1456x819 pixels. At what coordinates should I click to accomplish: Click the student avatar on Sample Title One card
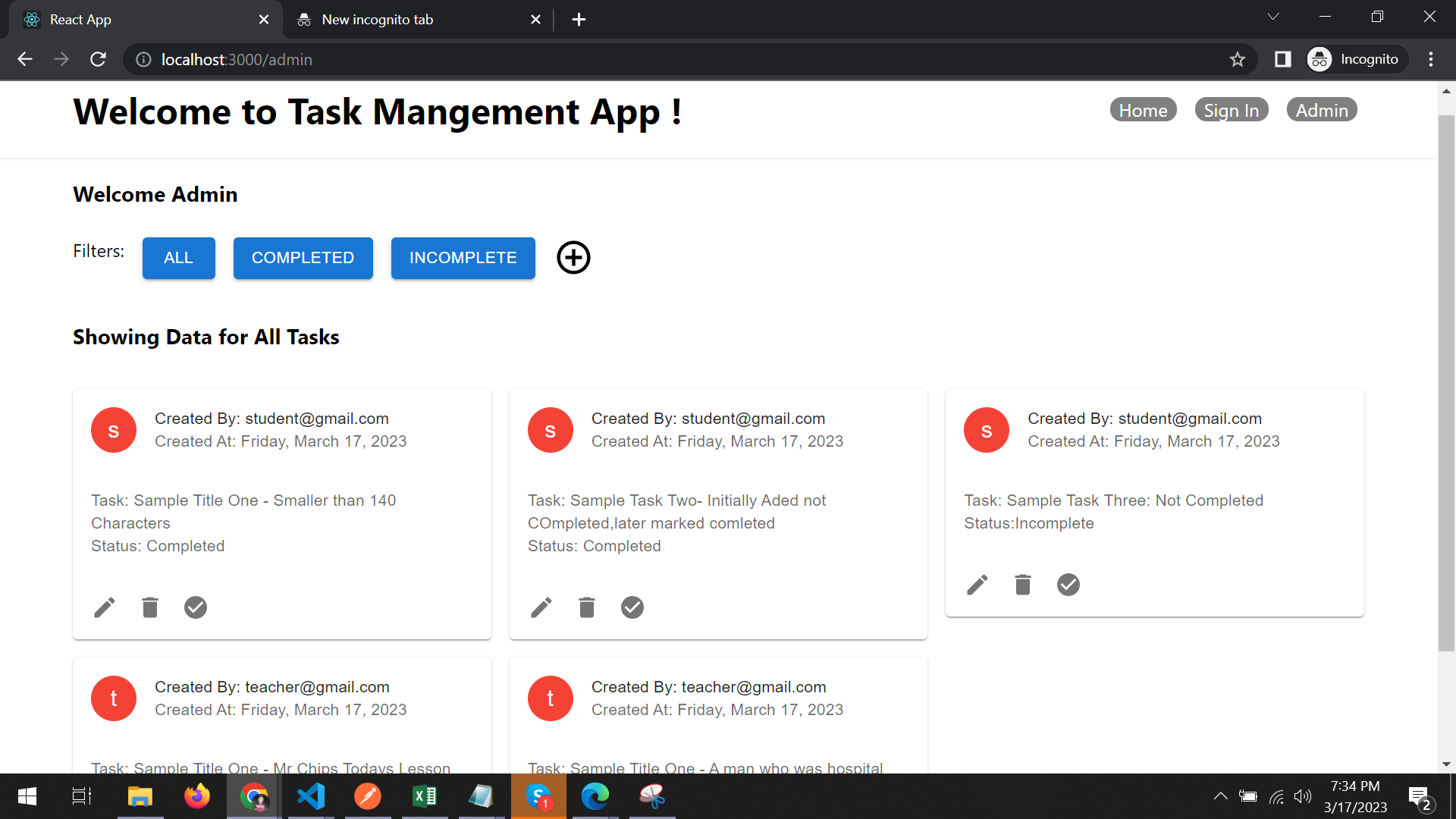[x=113, y=429]
